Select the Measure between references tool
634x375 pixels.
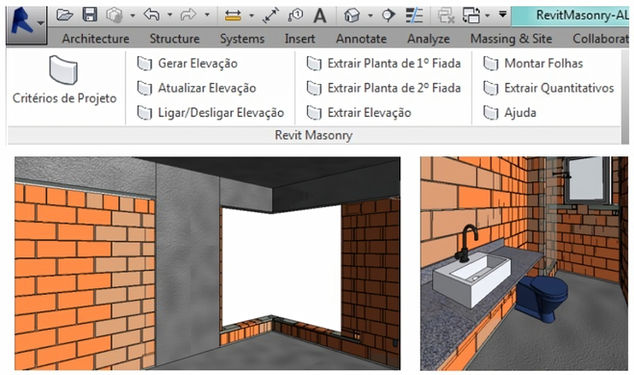click(233, 16)
